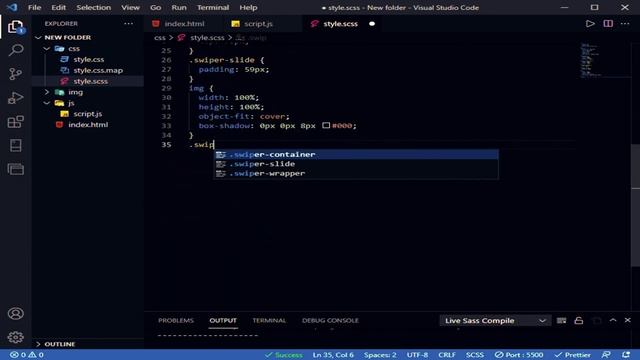Split the editor right
The width and height of the screenshot is (640, 360).
[x=608, y=24]
